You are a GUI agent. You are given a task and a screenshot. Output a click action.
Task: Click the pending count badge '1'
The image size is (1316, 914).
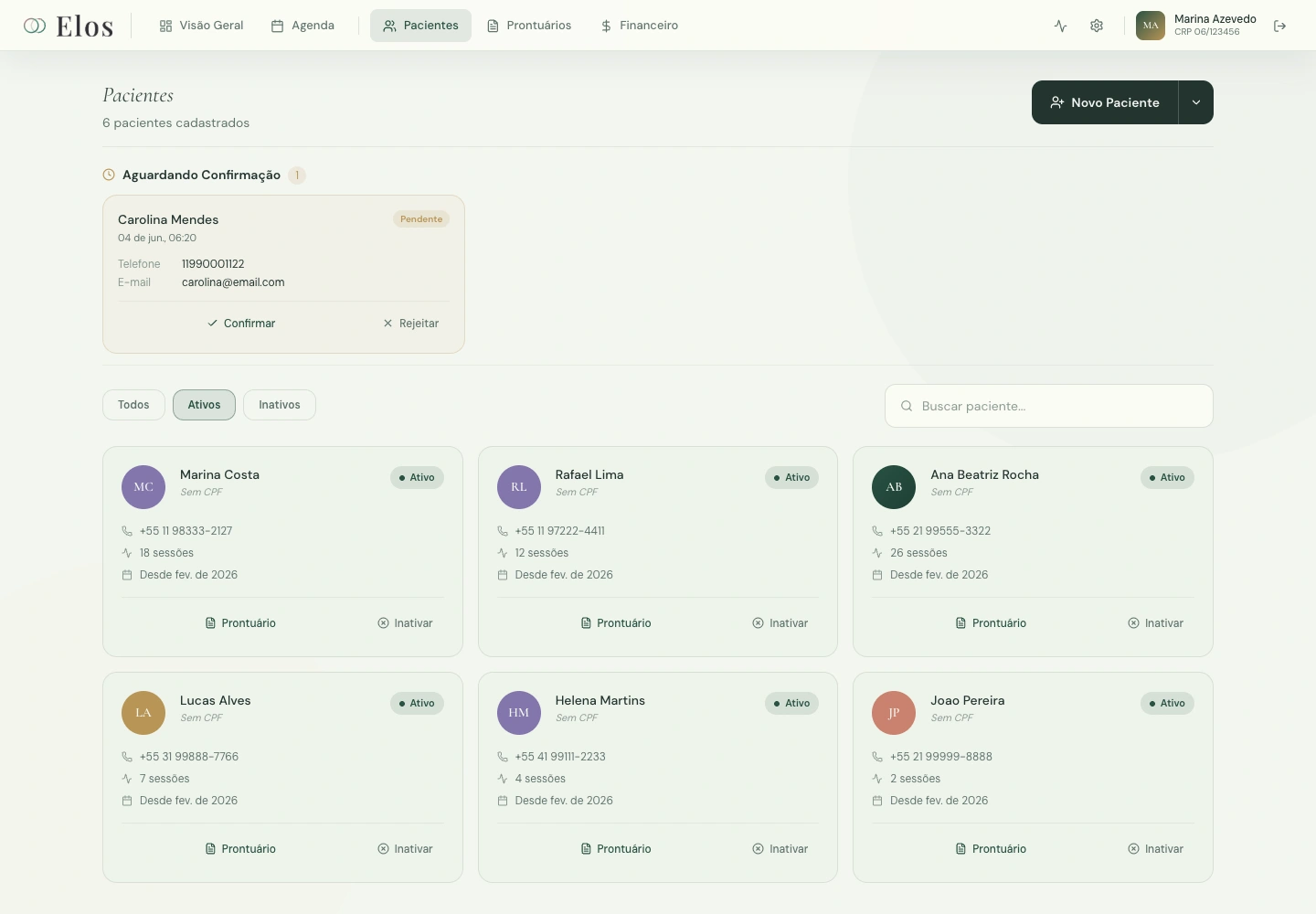coord(297,175)
